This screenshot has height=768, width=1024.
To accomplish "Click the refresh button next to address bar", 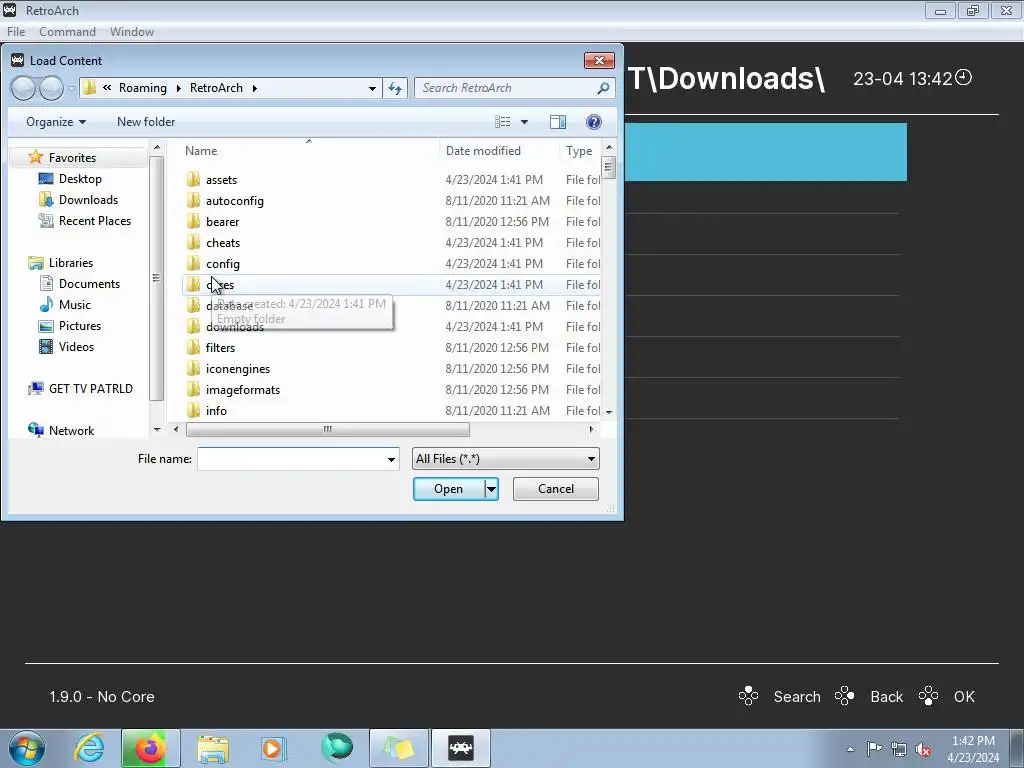I will 395,88.
